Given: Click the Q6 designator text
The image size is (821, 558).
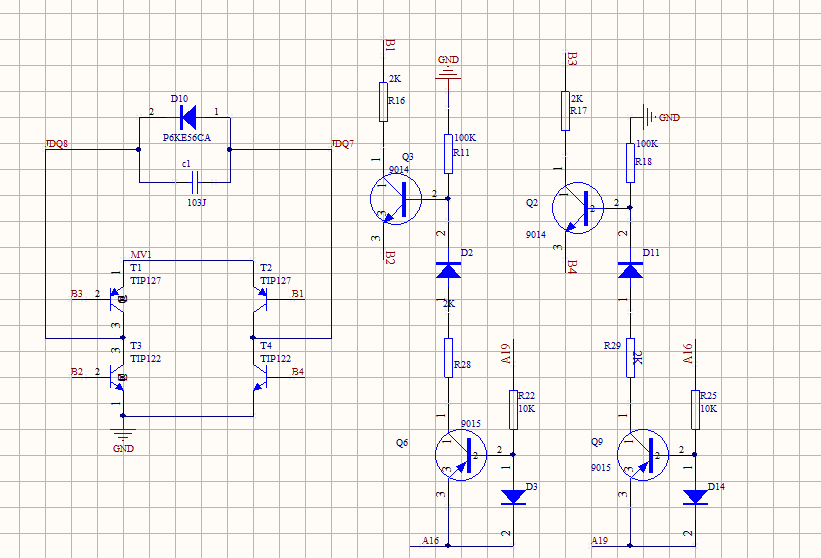Looking at the screenshot, I should 402,443.
